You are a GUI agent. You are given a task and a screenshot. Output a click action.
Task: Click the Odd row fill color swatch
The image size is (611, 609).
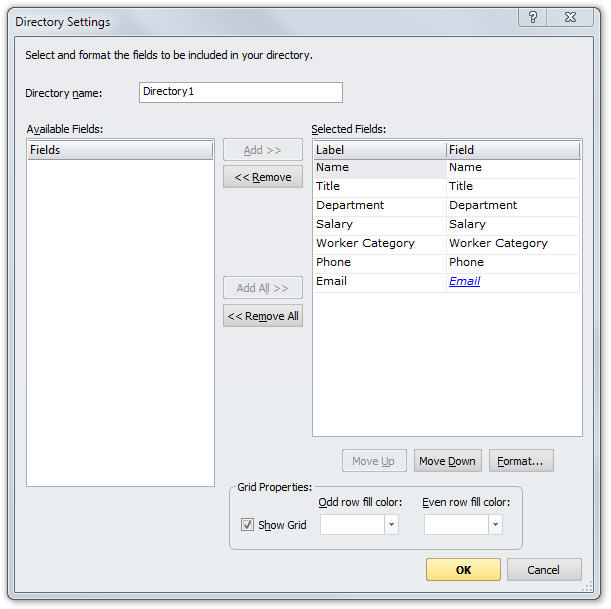point(352,525)
